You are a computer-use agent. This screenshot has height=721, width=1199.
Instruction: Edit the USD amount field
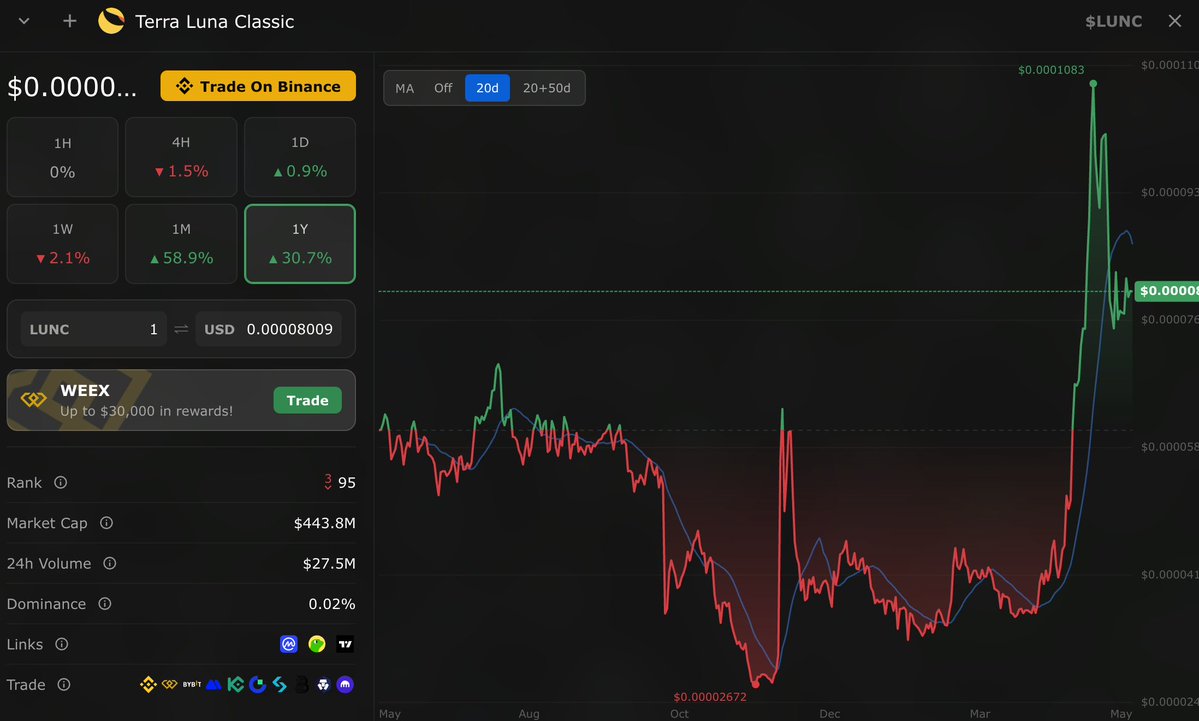[268, 330]
